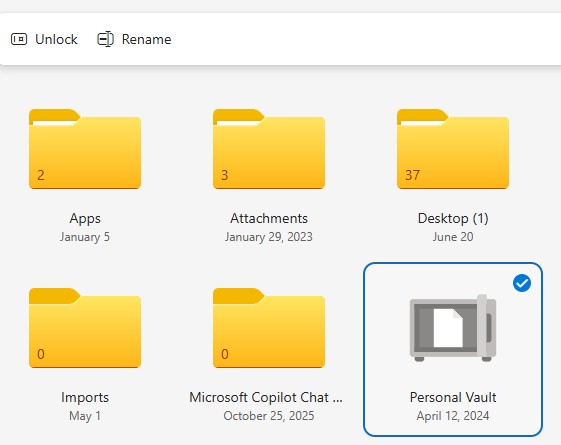Click the Unlock vault icon
This screenshot has height=445, width=561.
(19, 39)
